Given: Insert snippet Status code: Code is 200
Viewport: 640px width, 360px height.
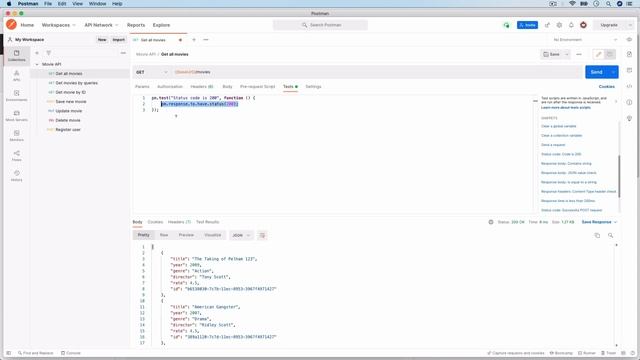Looking at the screenshot, I should tap(561, 154).
